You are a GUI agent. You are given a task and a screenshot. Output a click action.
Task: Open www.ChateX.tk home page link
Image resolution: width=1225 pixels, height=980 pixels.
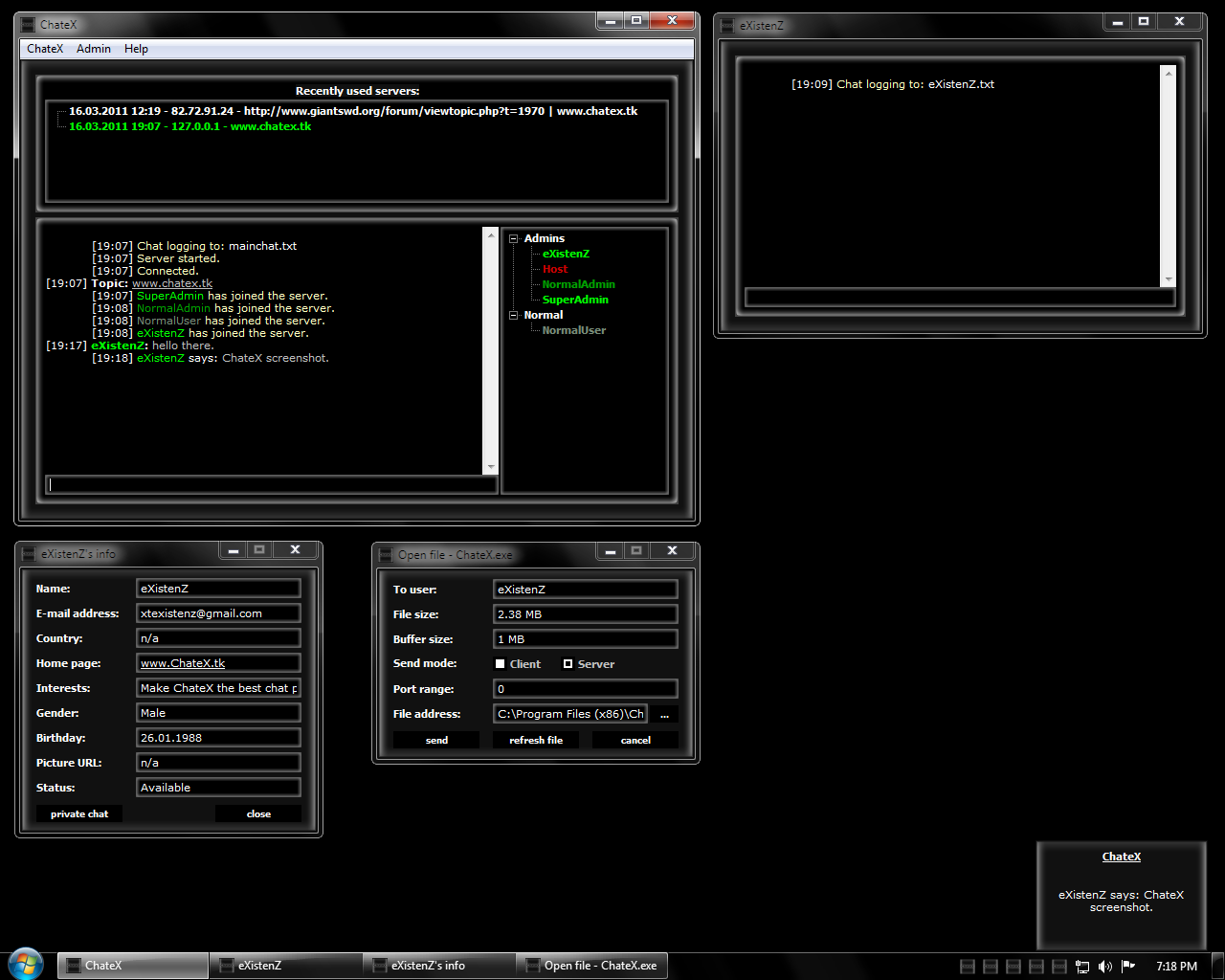(183, 663)
